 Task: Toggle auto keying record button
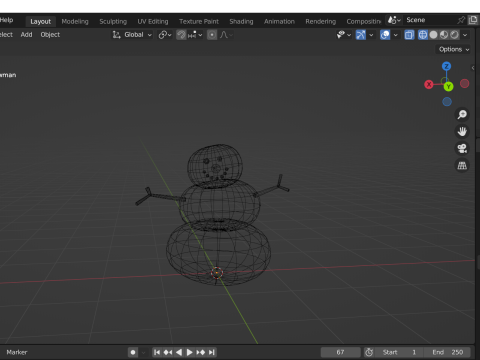(133, 352)
